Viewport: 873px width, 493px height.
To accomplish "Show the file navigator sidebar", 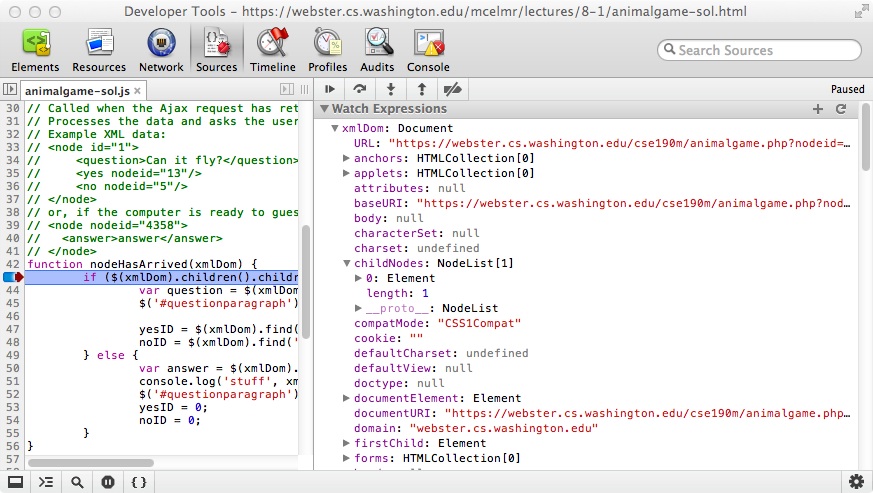I will point(9,89).
